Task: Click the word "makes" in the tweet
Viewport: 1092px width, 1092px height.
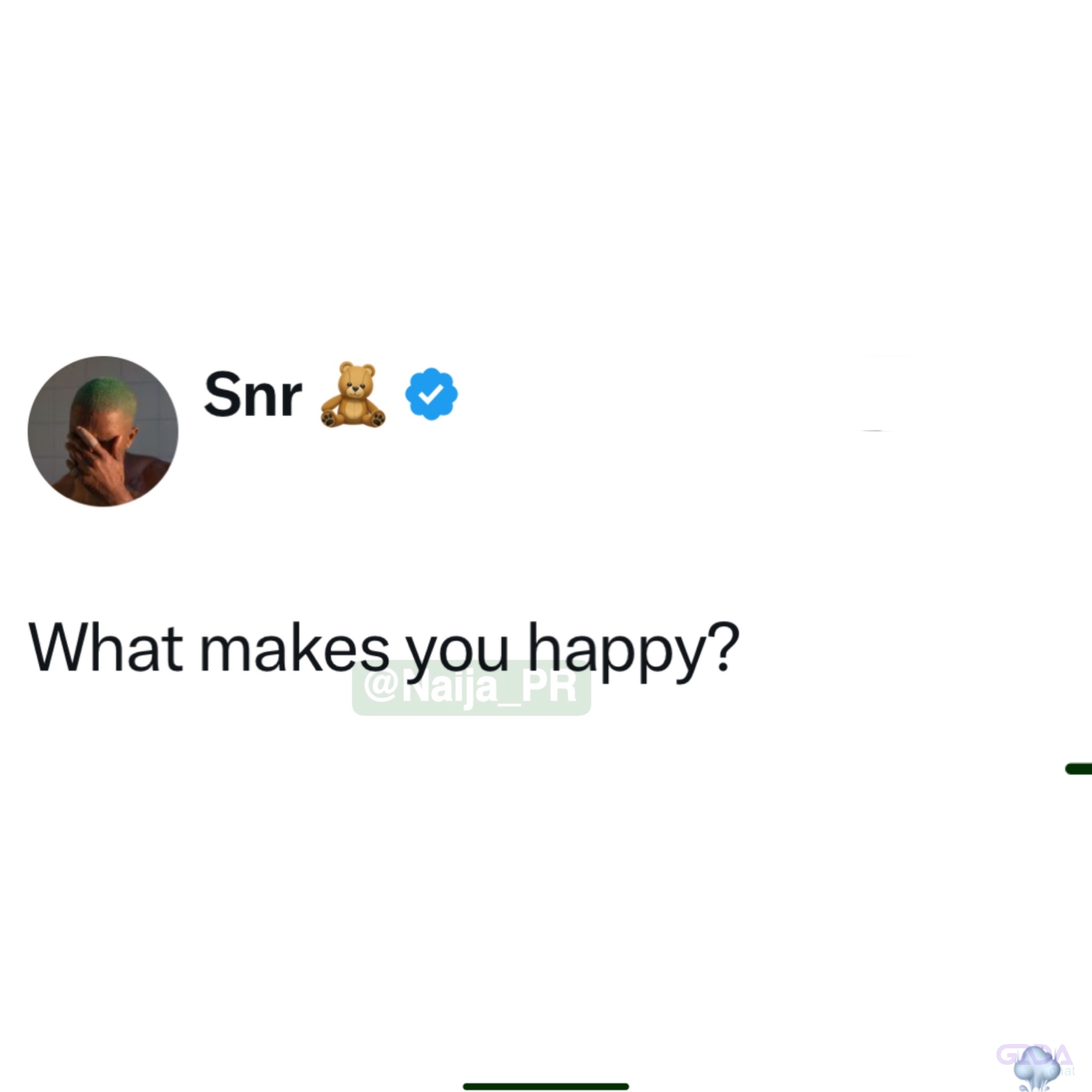Action: [295, 647]
